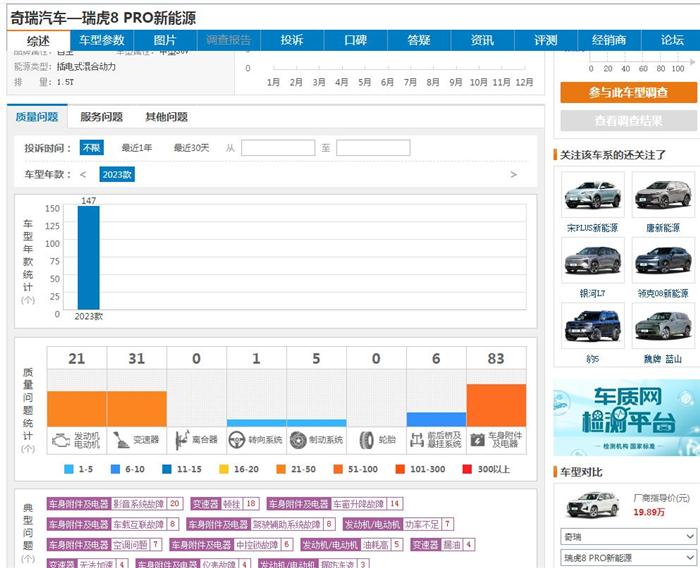The image size is (700, 568).
Task: Open the 车窗升降故障 problem tag
Action: pos(335,504)
